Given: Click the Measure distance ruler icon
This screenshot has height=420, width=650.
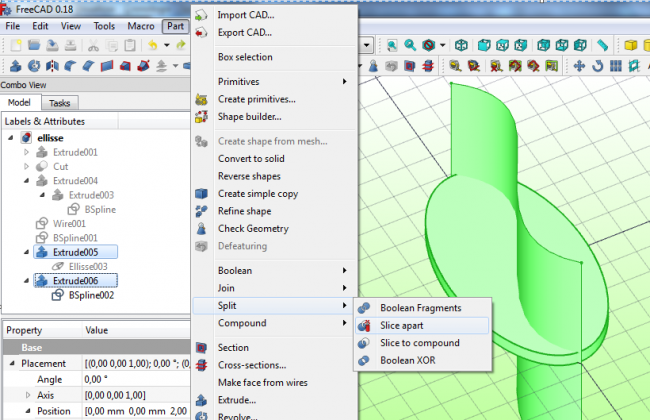Looking at the screenshot, I should pyautogui.click(x=603, y=45).
